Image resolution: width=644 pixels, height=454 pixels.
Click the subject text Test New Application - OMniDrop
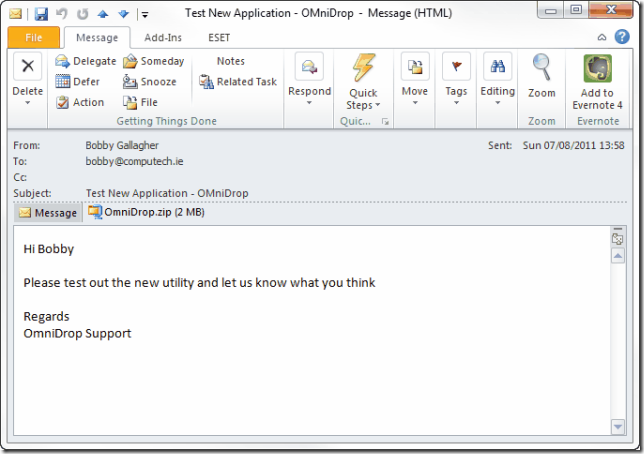click(167, 193)
